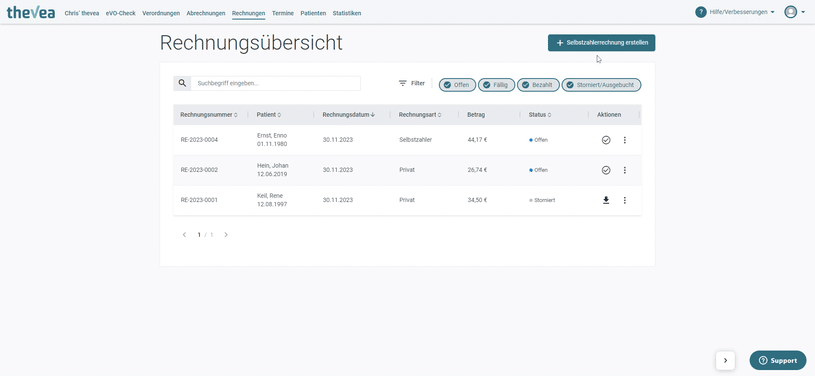Click the amount 34,50 €
Screen dimensions: 815x376
pyautogui.click(x=477, y=200)
